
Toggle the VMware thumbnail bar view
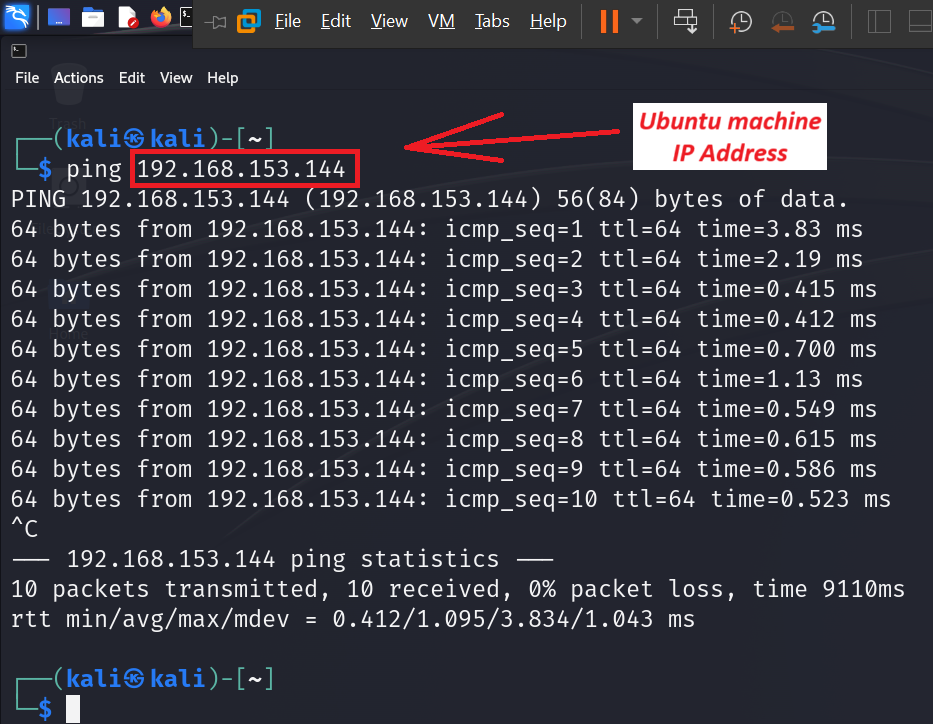point(921,21)
